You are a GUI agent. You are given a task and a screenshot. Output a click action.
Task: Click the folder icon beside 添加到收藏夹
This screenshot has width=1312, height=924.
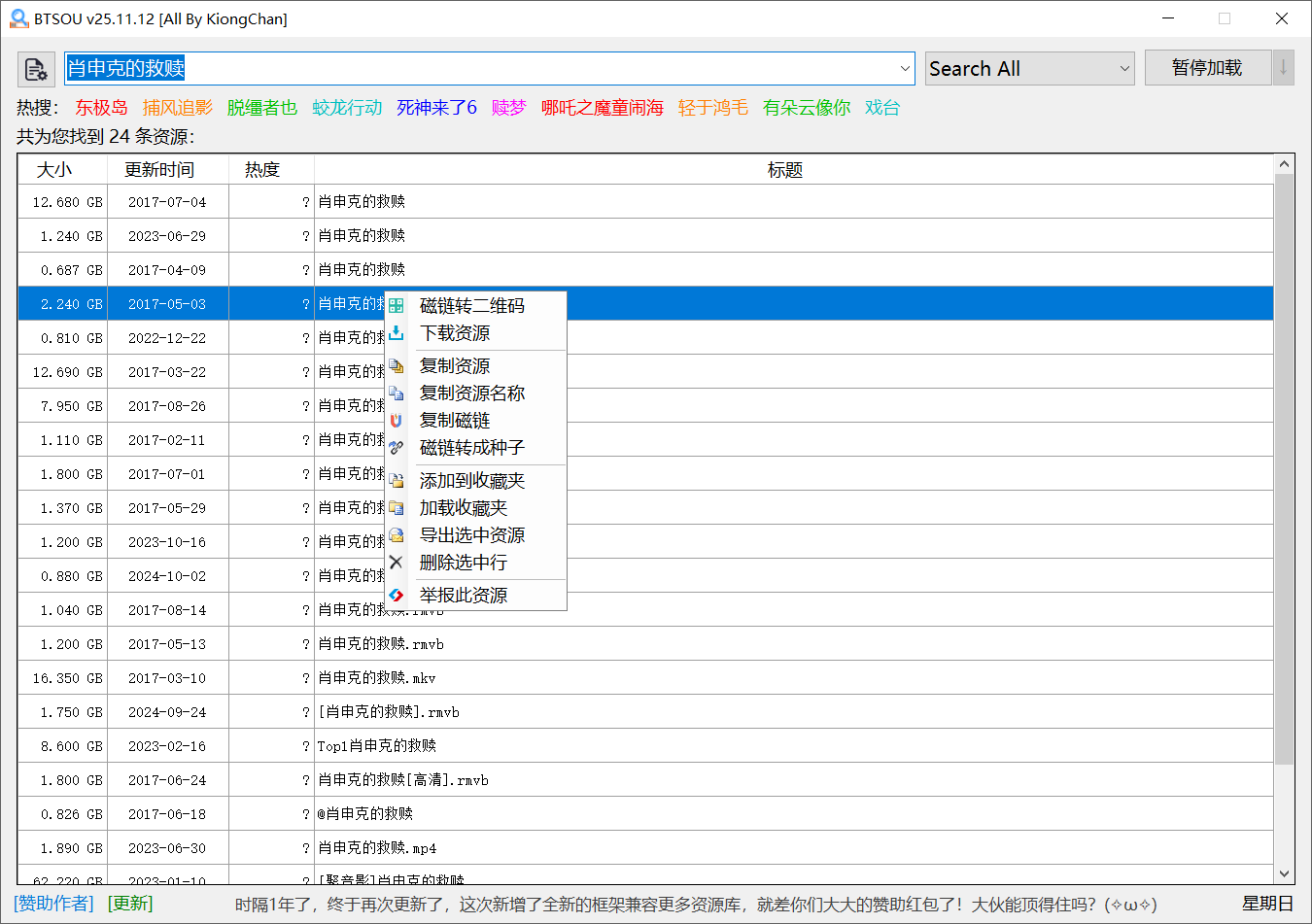pyautogui.click(x=396, y=480)
